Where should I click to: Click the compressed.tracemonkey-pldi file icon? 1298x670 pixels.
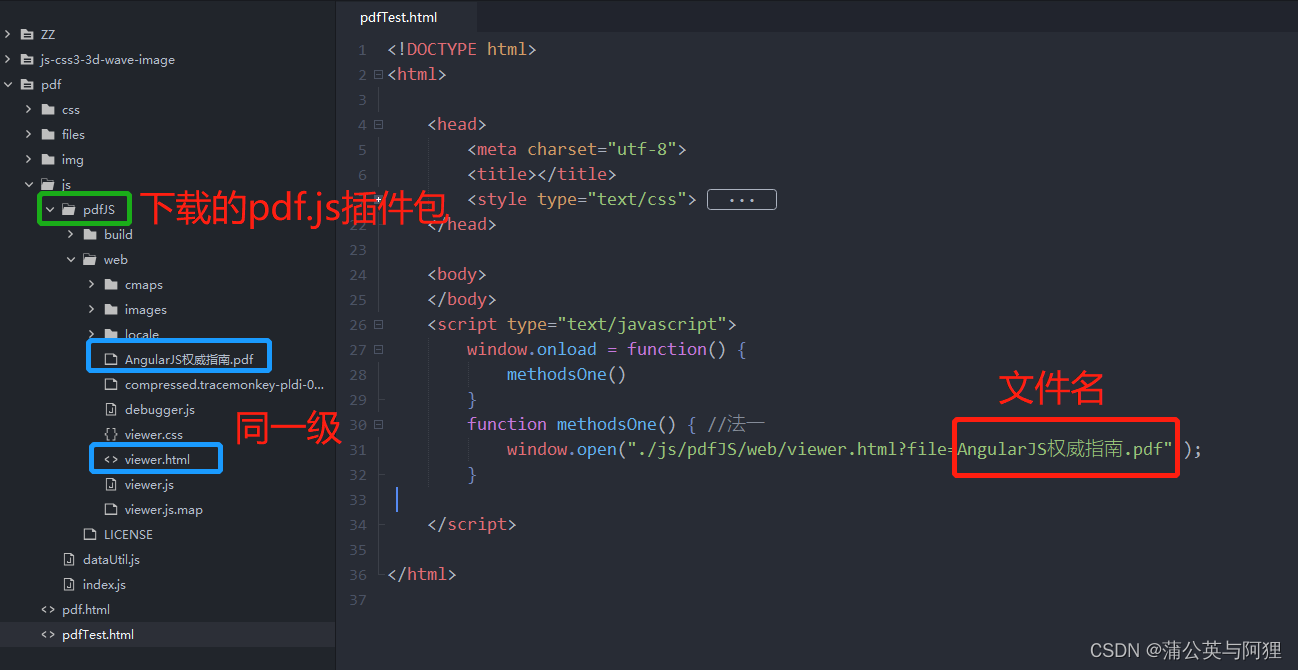click(111, 384)
